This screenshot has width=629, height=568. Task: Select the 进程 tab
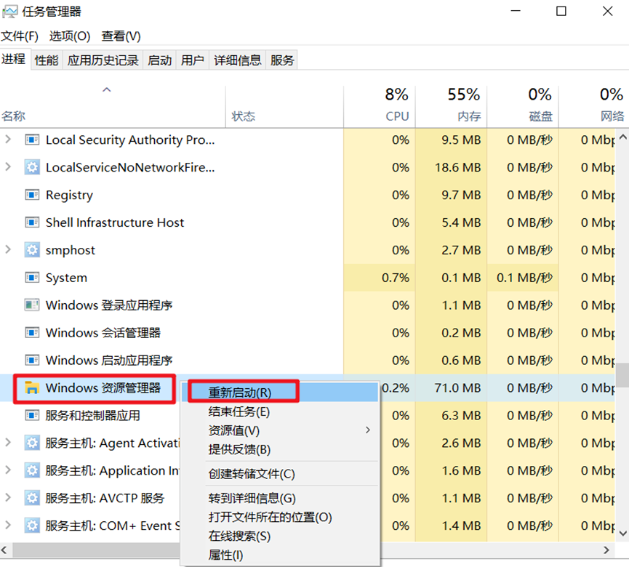[14, 59]
